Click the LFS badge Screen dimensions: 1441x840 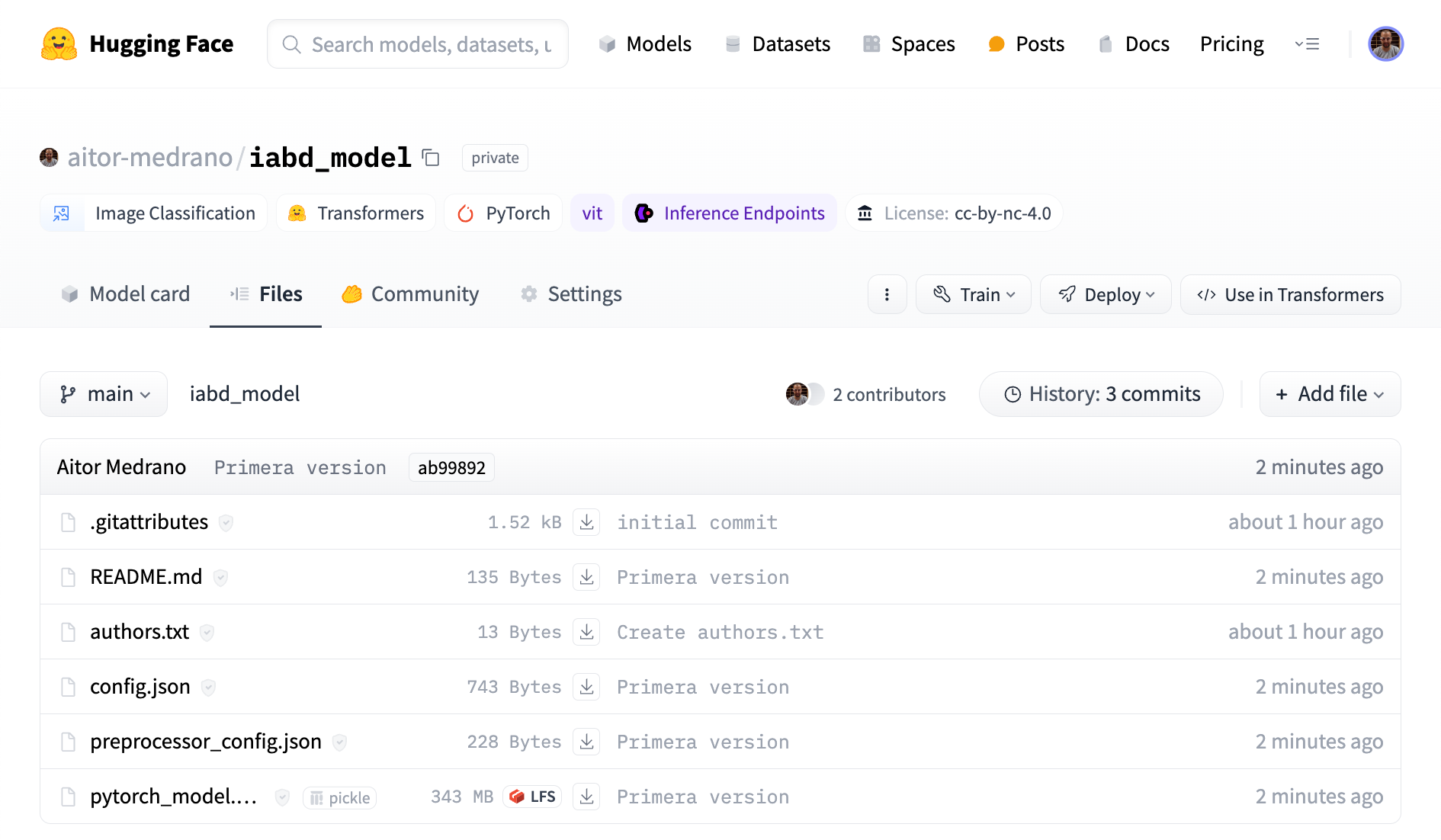coord(532,797)
